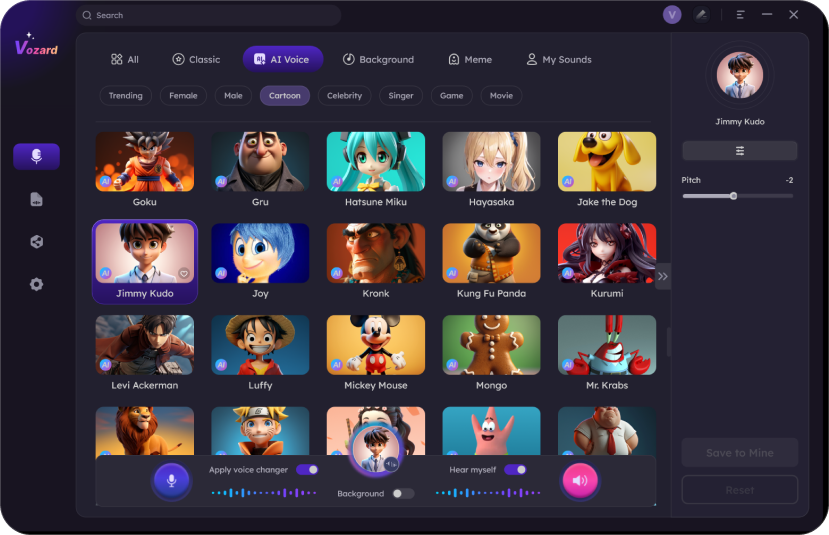This screenshot has width=829, height=535.
Task: Open settings gear in left sidebar
Action: (x=36, y=284)
